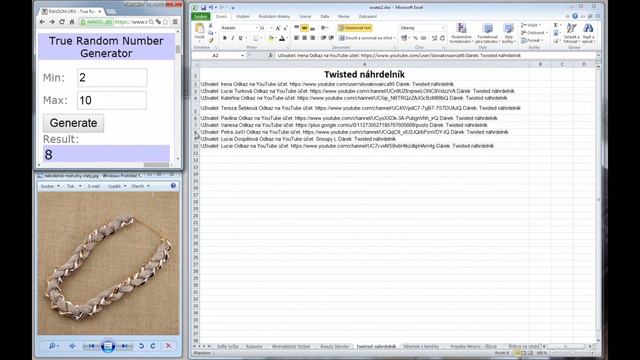
Task: Open Excel help question mark icon
Action: tap(575, 16)
